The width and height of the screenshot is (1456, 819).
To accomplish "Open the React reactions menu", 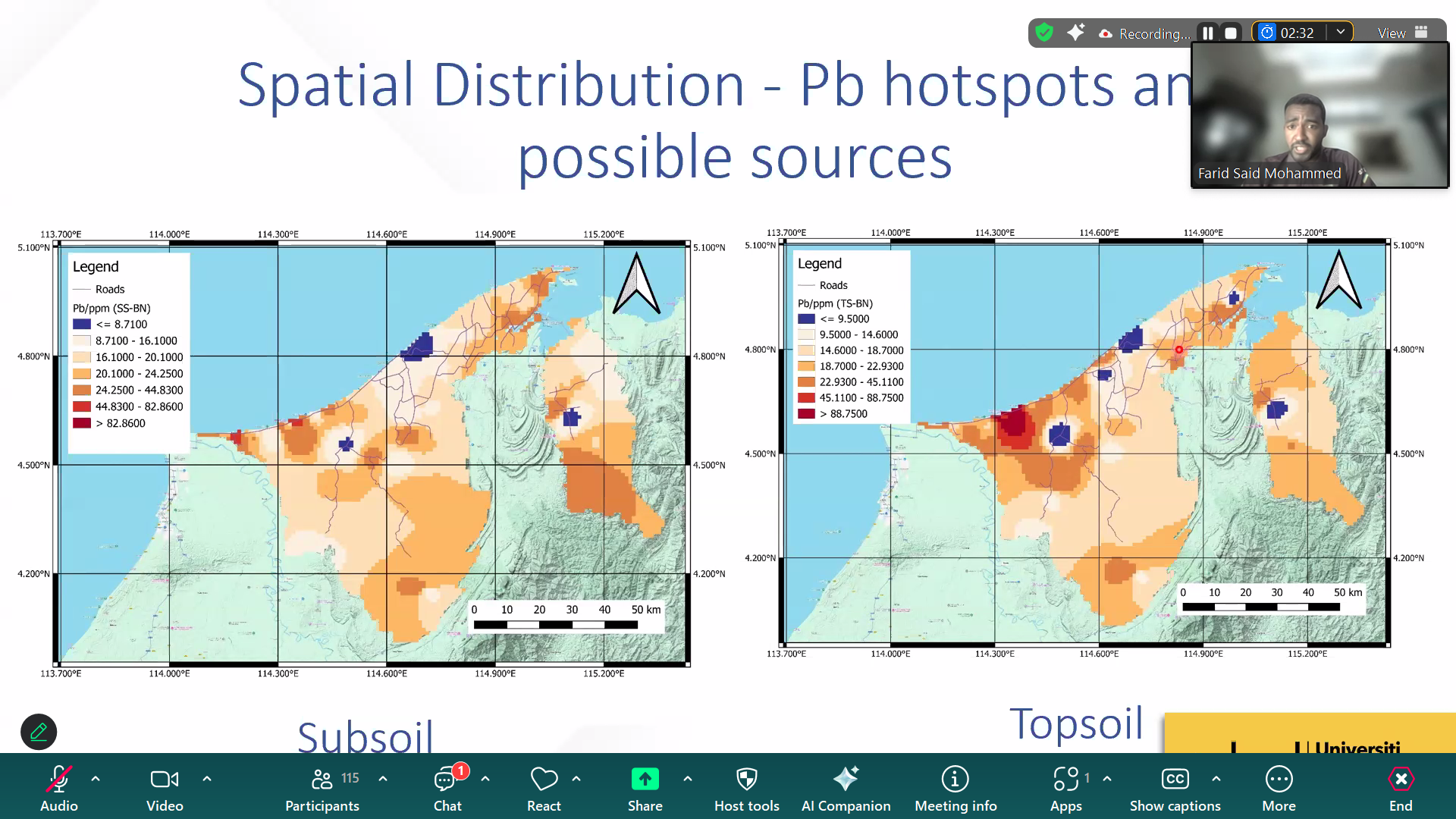I will click(x=544, y=786).
